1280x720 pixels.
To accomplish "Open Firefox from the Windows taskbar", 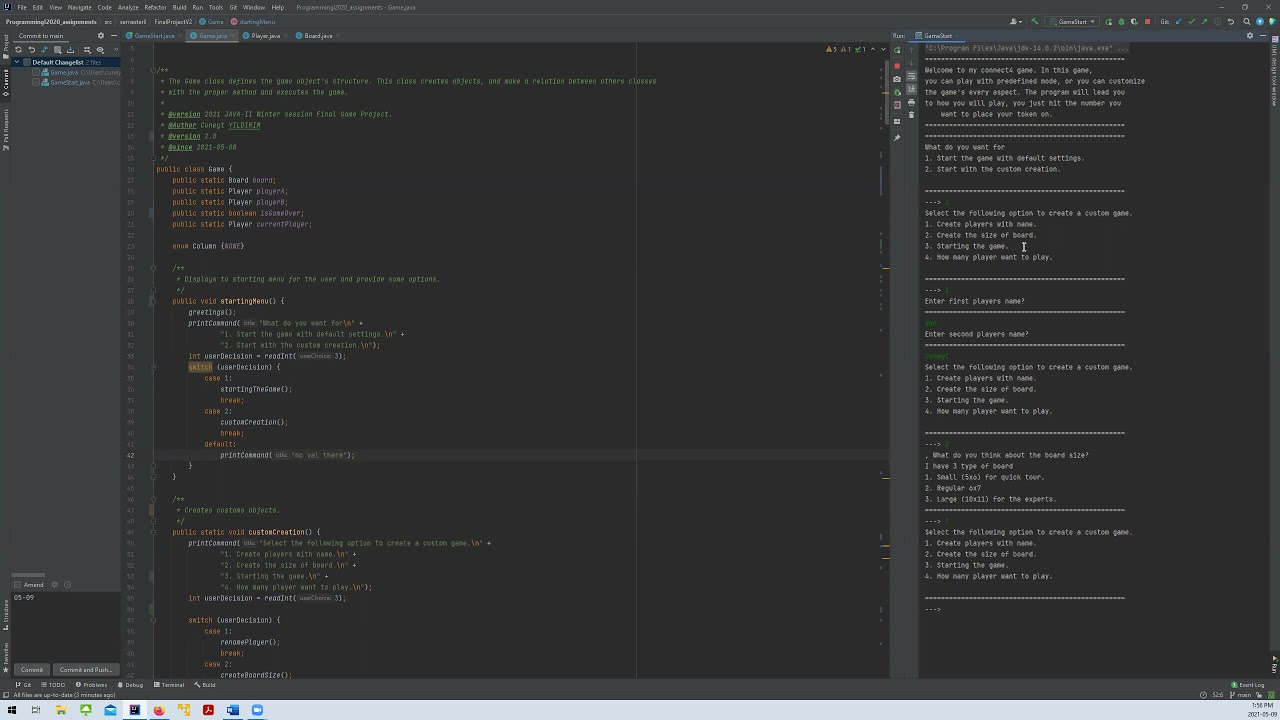I will (x=158, y=710).
